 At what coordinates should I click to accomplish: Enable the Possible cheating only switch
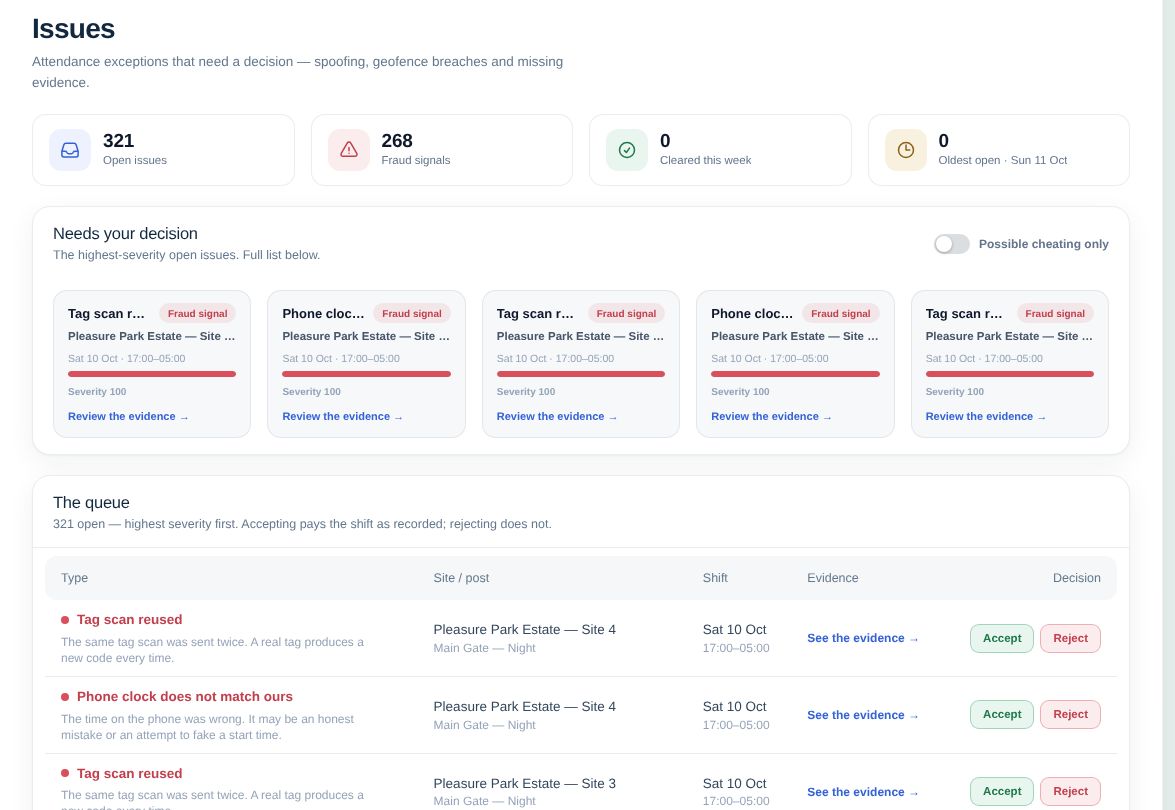952,244
